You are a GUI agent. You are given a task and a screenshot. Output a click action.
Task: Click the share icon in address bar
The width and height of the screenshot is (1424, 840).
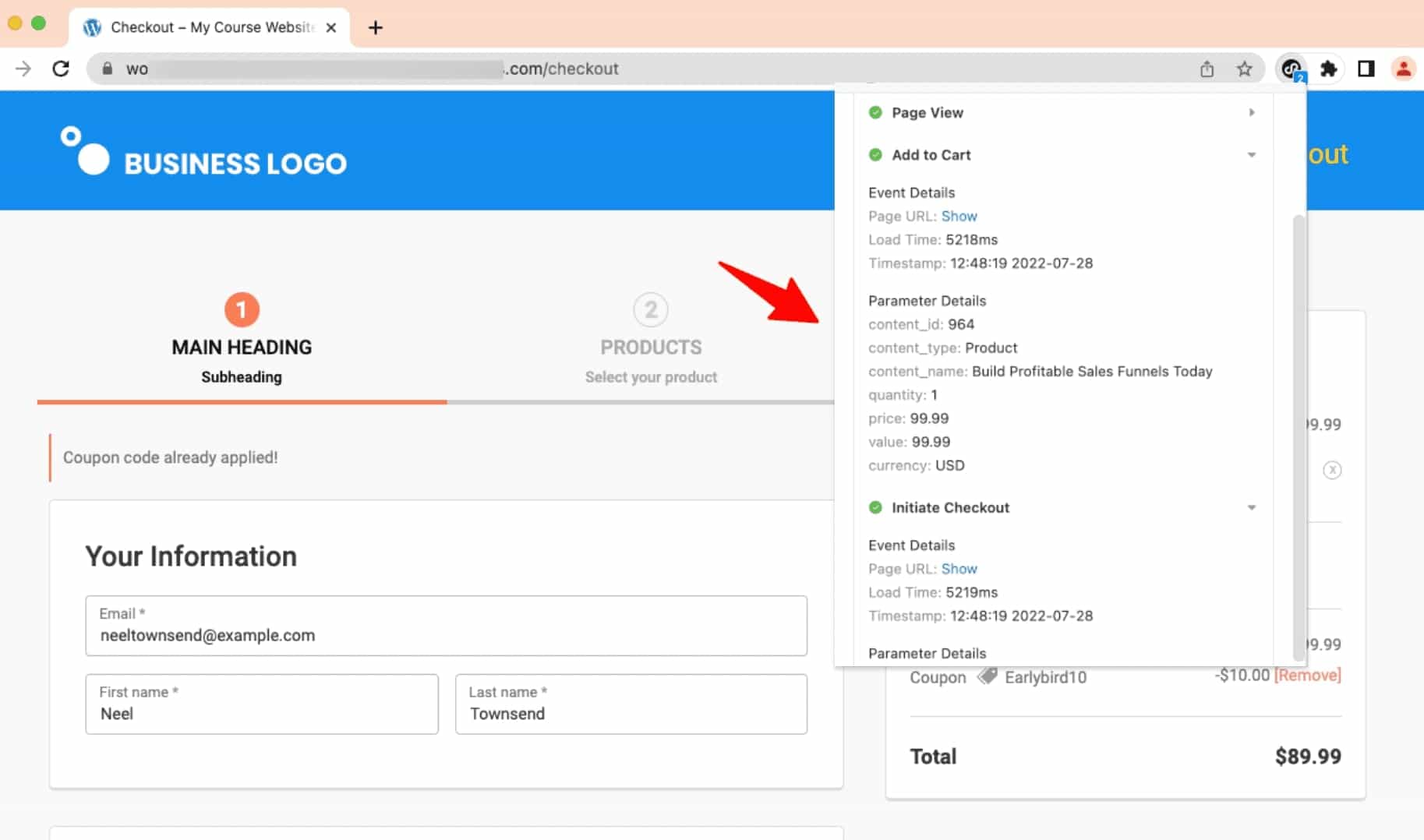[1207, 69]
